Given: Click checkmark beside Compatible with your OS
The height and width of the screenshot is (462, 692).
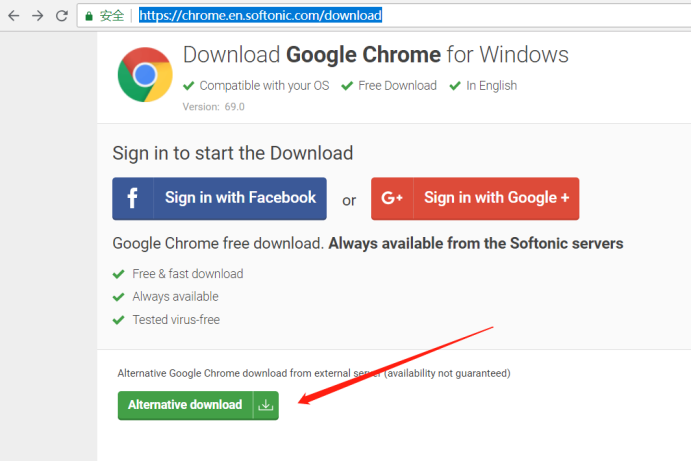Looking at the screenshot, I should point(190,86).
